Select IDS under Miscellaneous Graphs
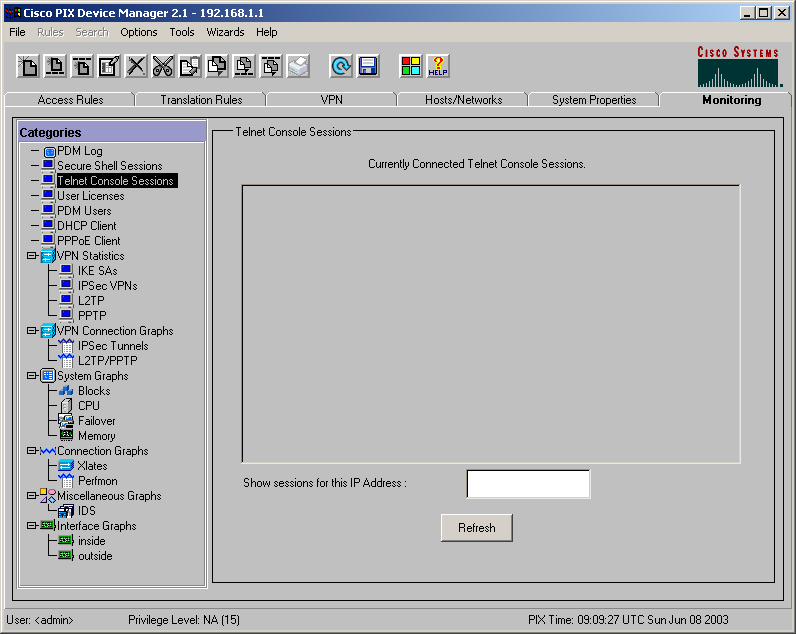 [x=86, y=511]
